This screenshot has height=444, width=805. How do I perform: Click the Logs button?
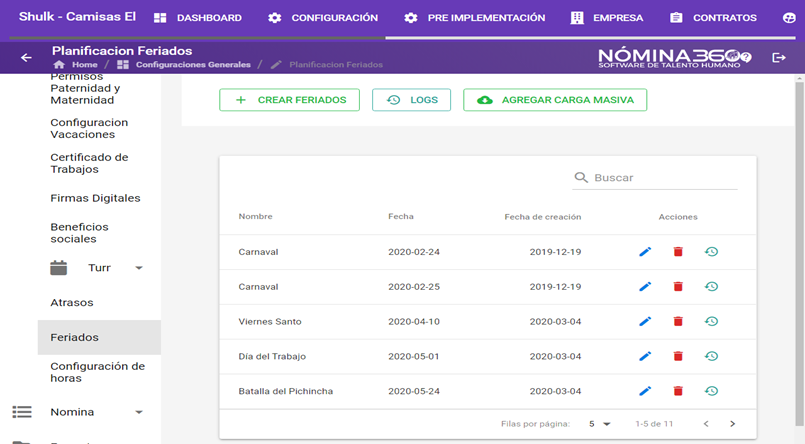(x=411, y=100)
